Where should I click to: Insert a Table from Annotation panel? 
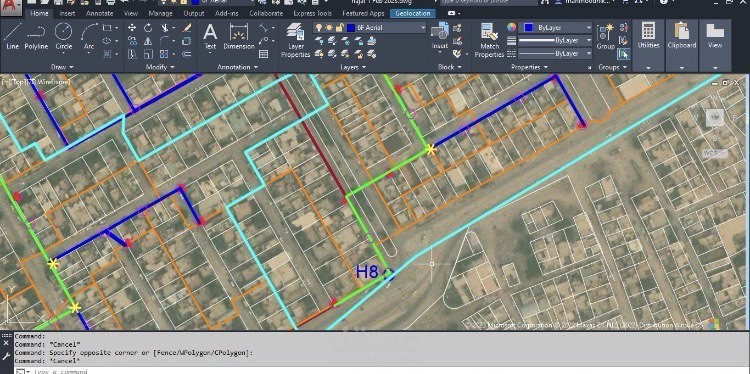click(263, 54)
